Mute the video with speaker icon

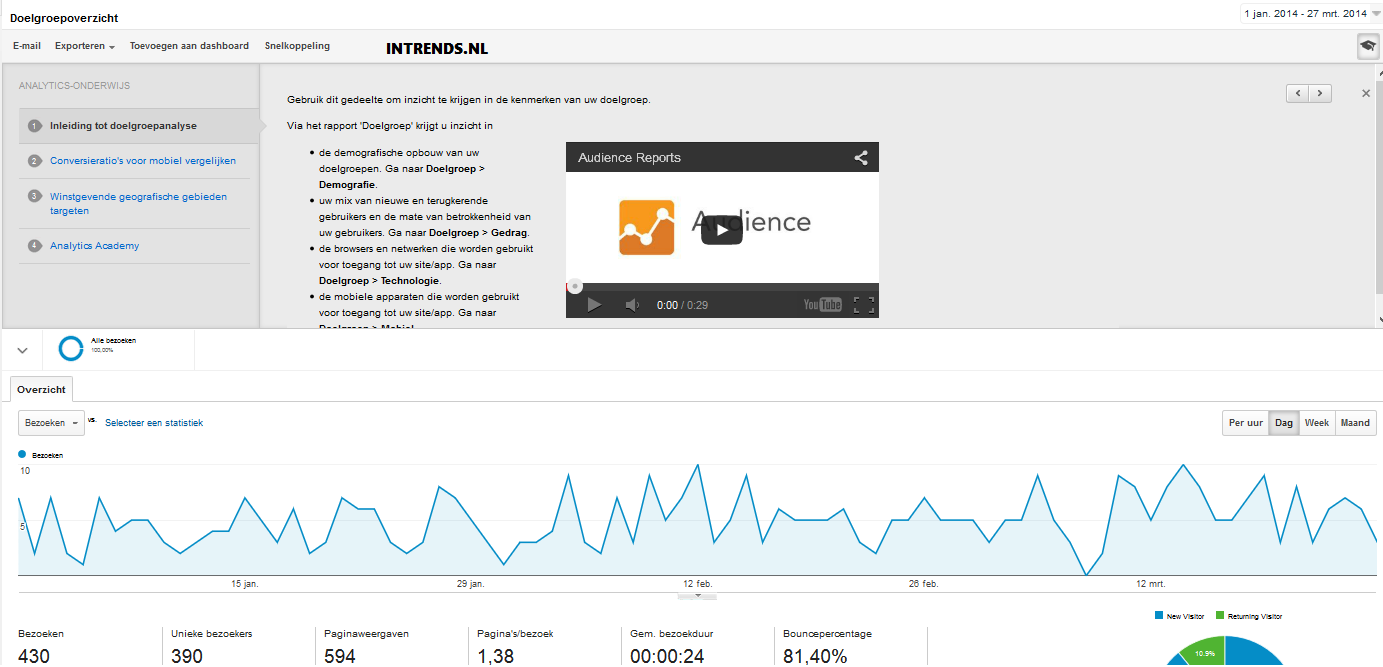coord(631,305)
